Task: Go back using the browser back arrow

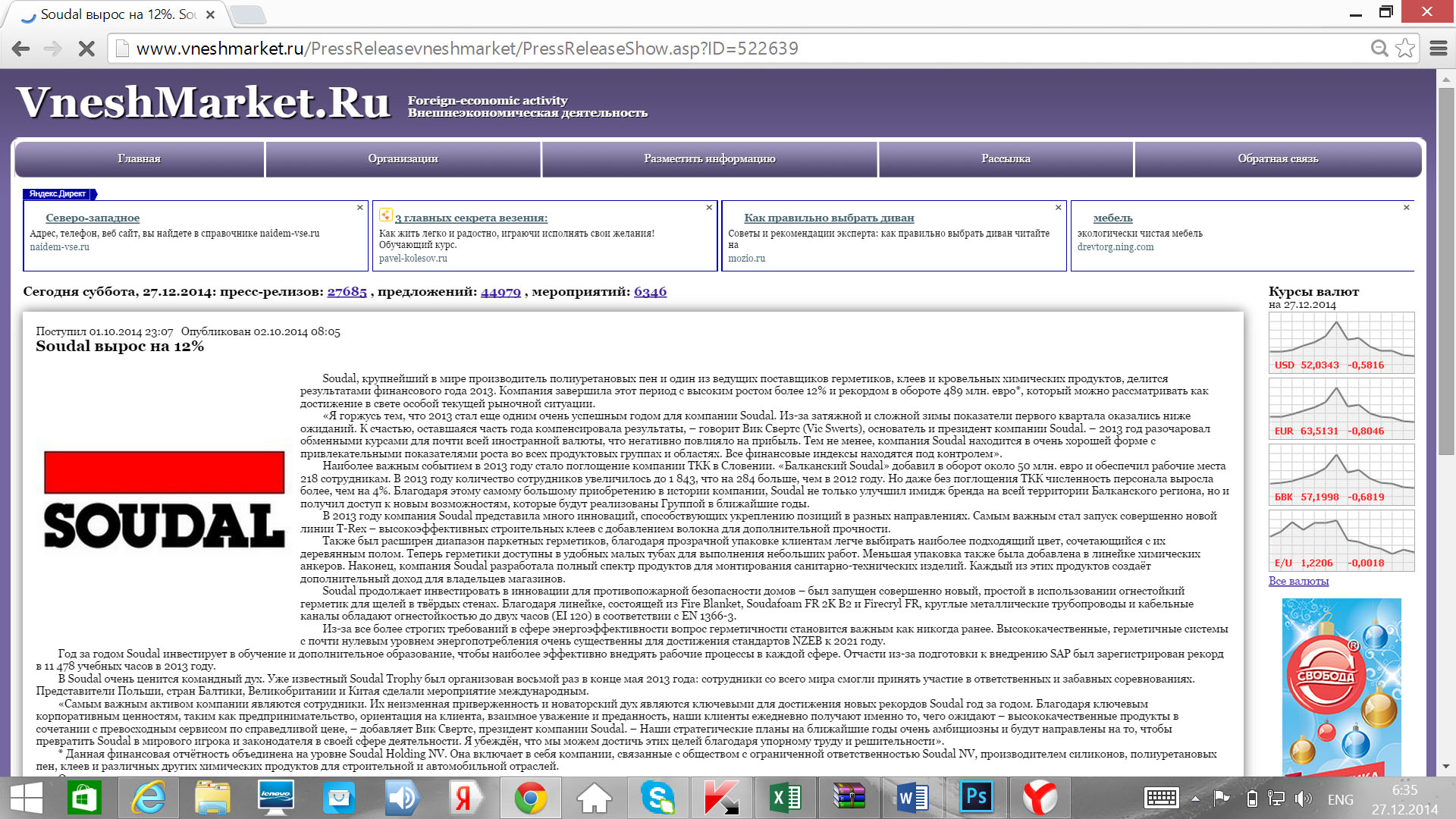Action: 21,49
